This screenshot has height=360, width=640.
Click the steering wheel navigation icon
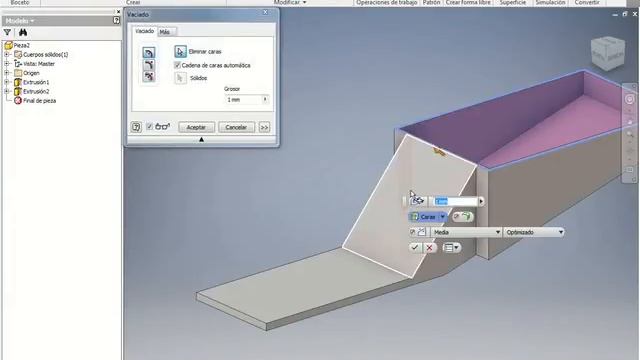pyautogui.click(x=629, y=99)
